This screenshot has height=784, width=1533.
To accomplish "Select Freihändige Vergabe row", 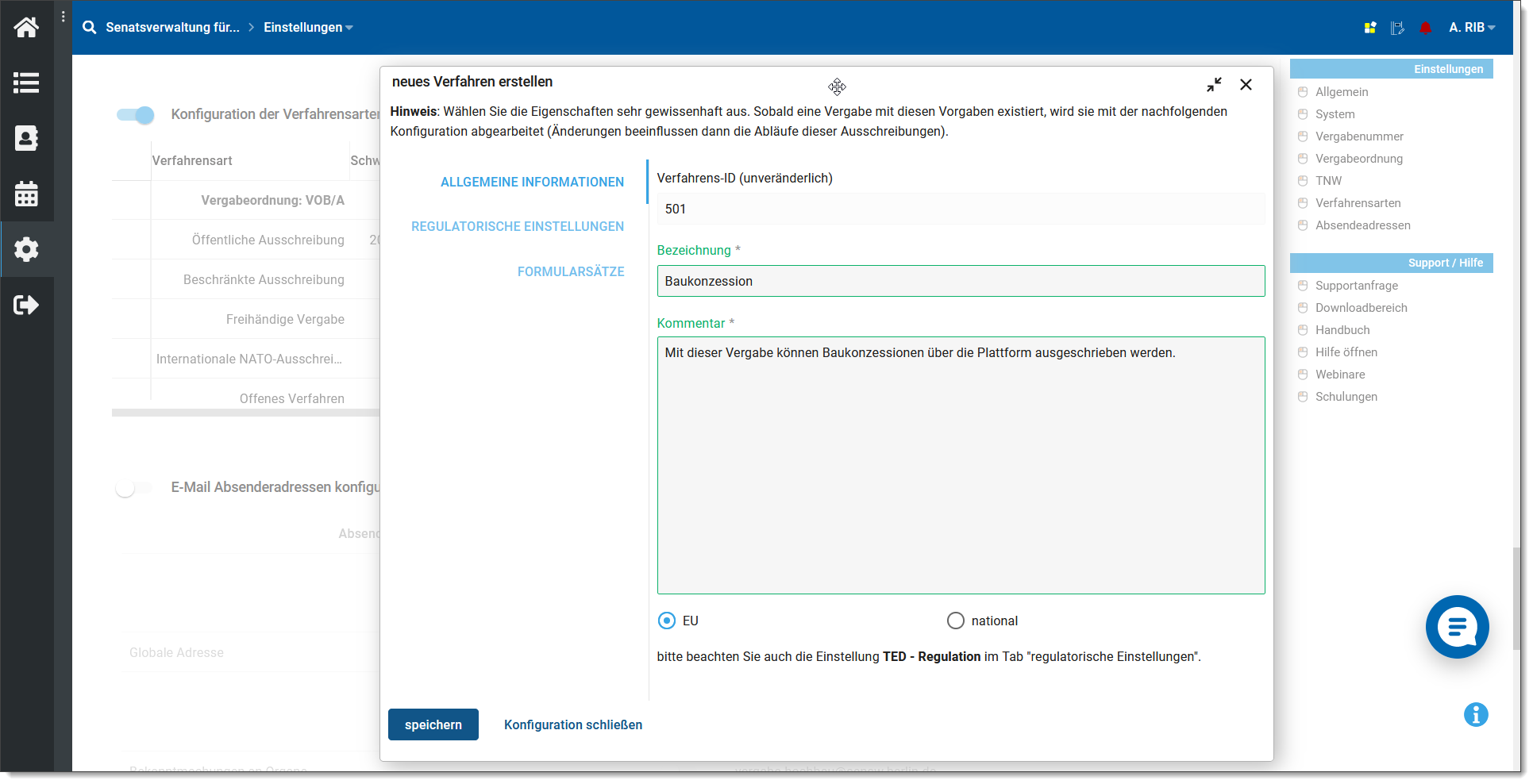I will (246, 319).
